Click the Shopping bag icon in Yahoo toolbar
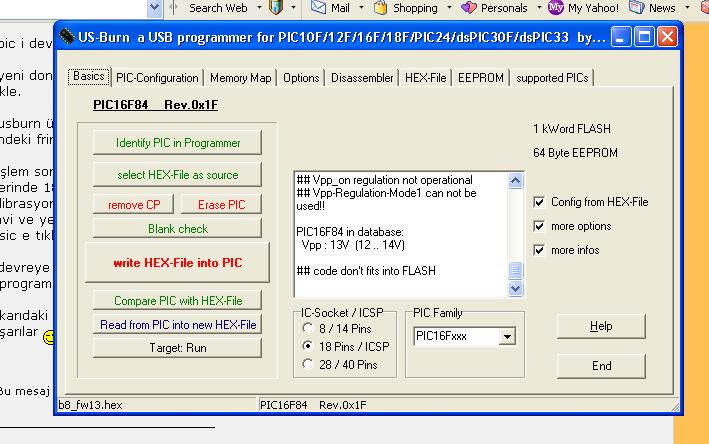 point(380,8)
